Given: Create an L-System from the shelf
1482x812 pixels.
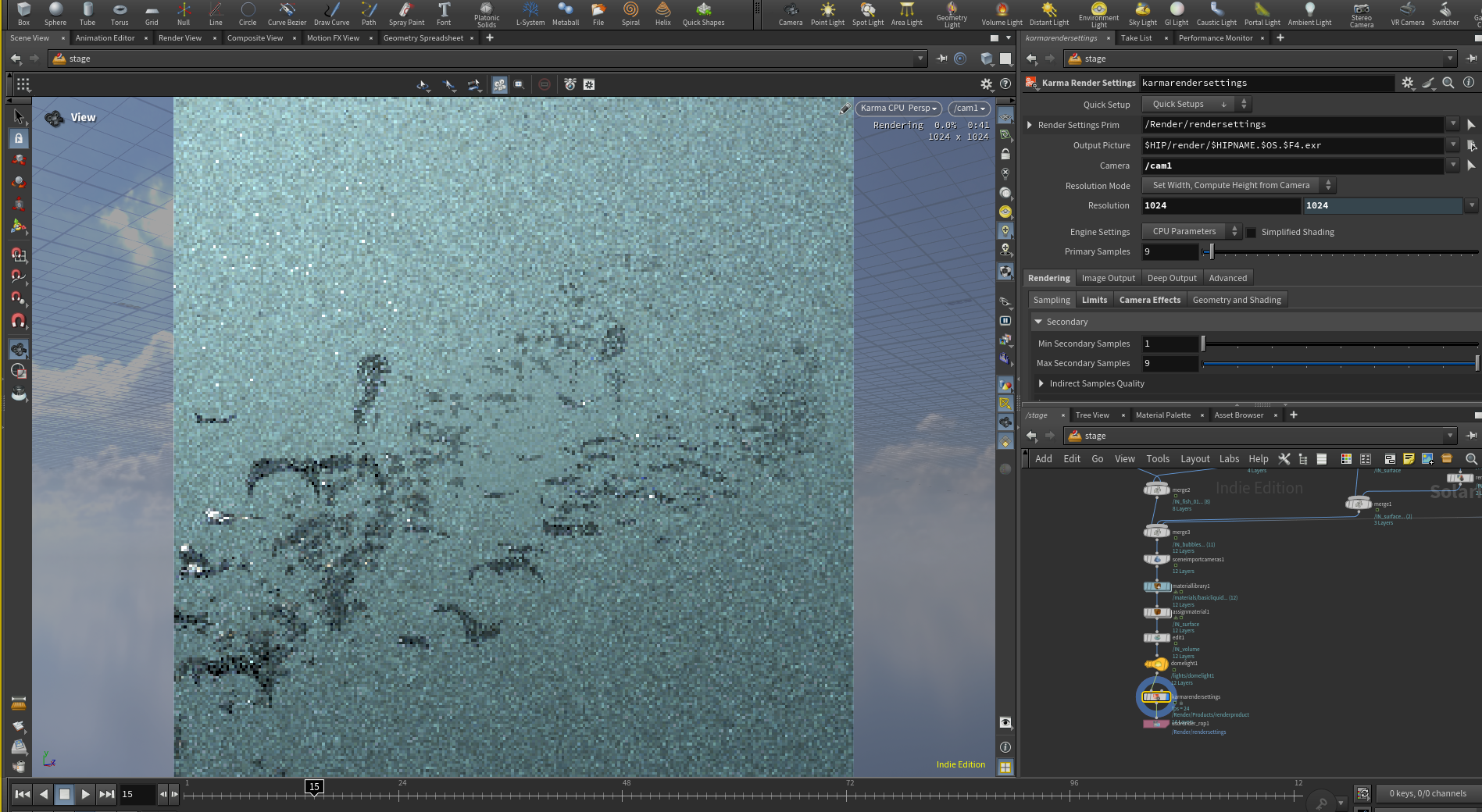Looking at the screenshot, I should coord(530,13).
